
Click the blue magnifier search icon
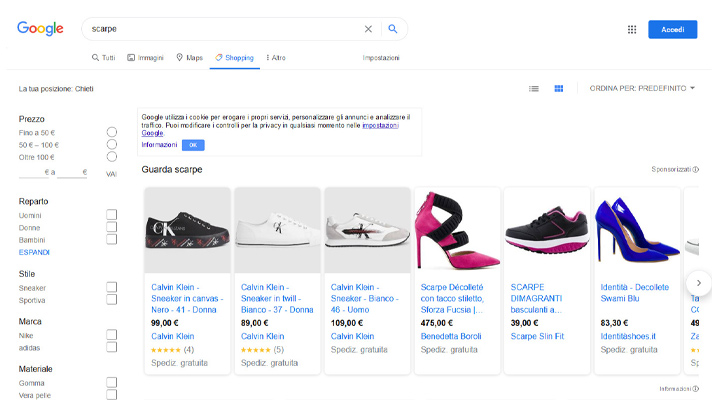[x=393, y=29]
